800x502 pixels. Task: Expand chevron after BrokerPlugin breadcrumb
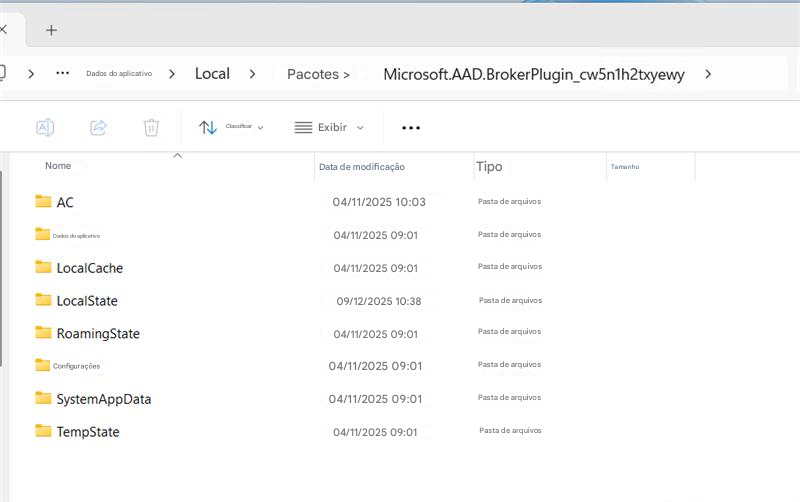708,74
